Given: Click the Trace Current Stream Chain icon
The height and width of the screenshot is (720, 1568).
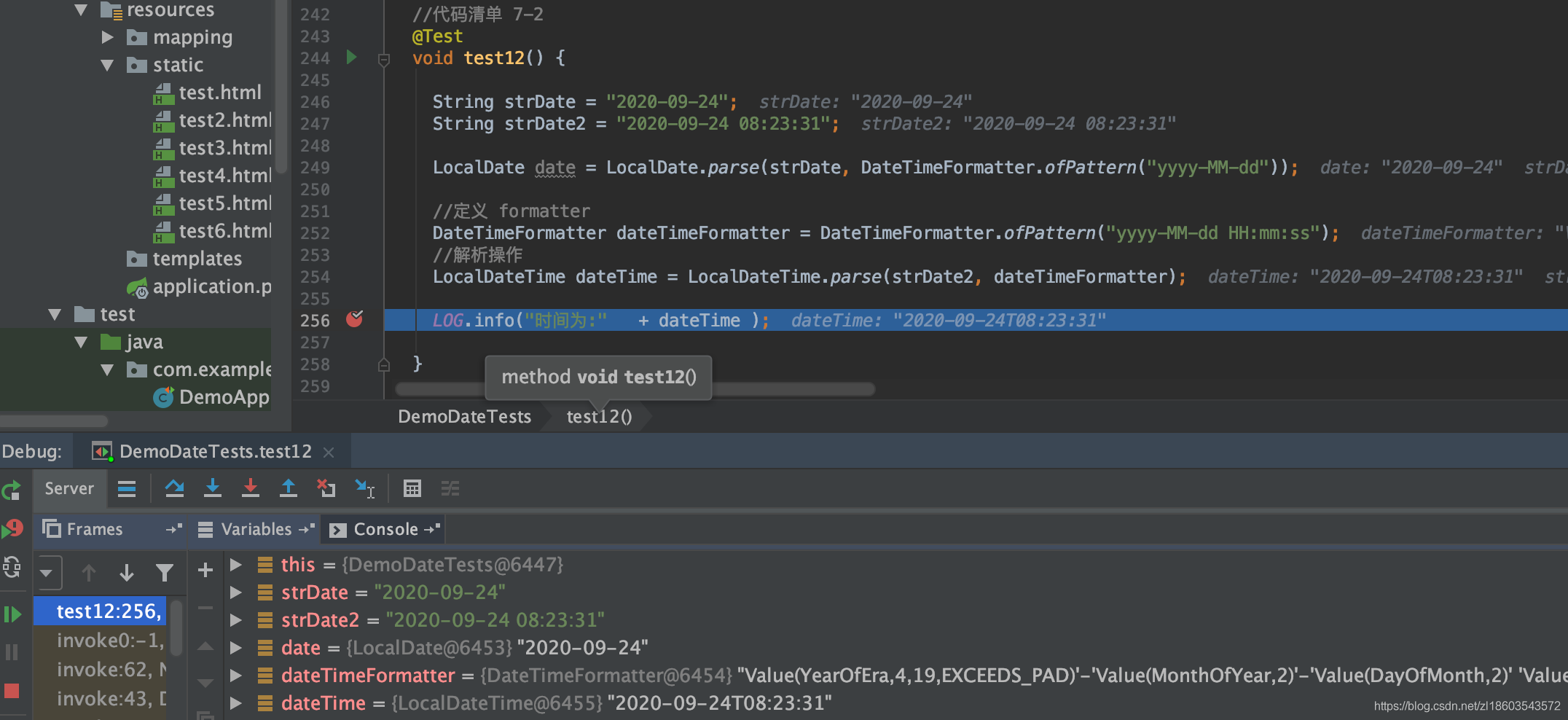Looking at the screenshot, I should tap(450, 488).
